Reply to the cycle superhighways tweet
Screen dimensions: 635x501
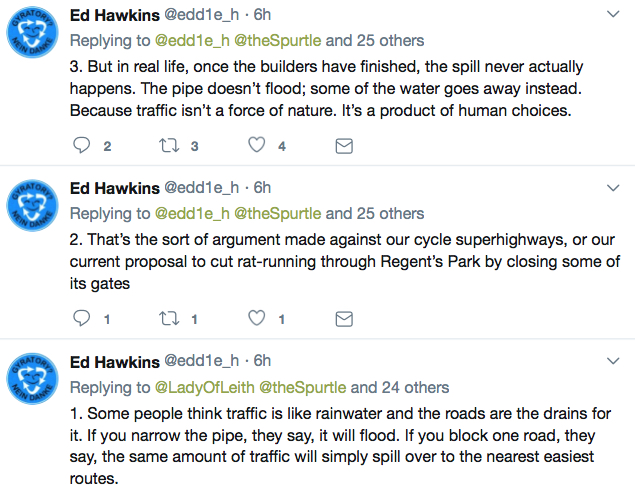coord(81,318)
